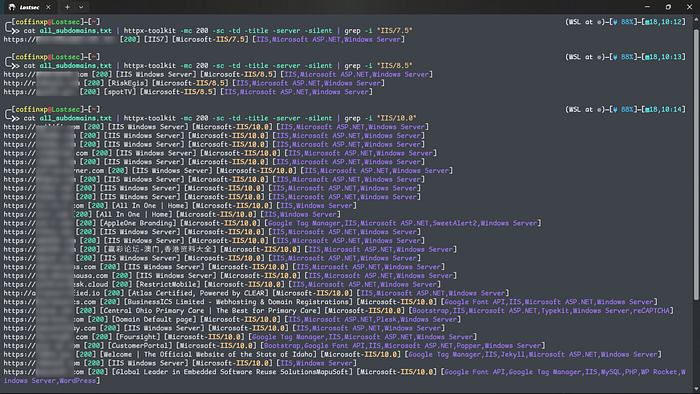Click the 10:12 prompt timestamp
Image resolution: width=700 pixels, height=394 pixels.
pyautogui.click(x=672, y=22)
